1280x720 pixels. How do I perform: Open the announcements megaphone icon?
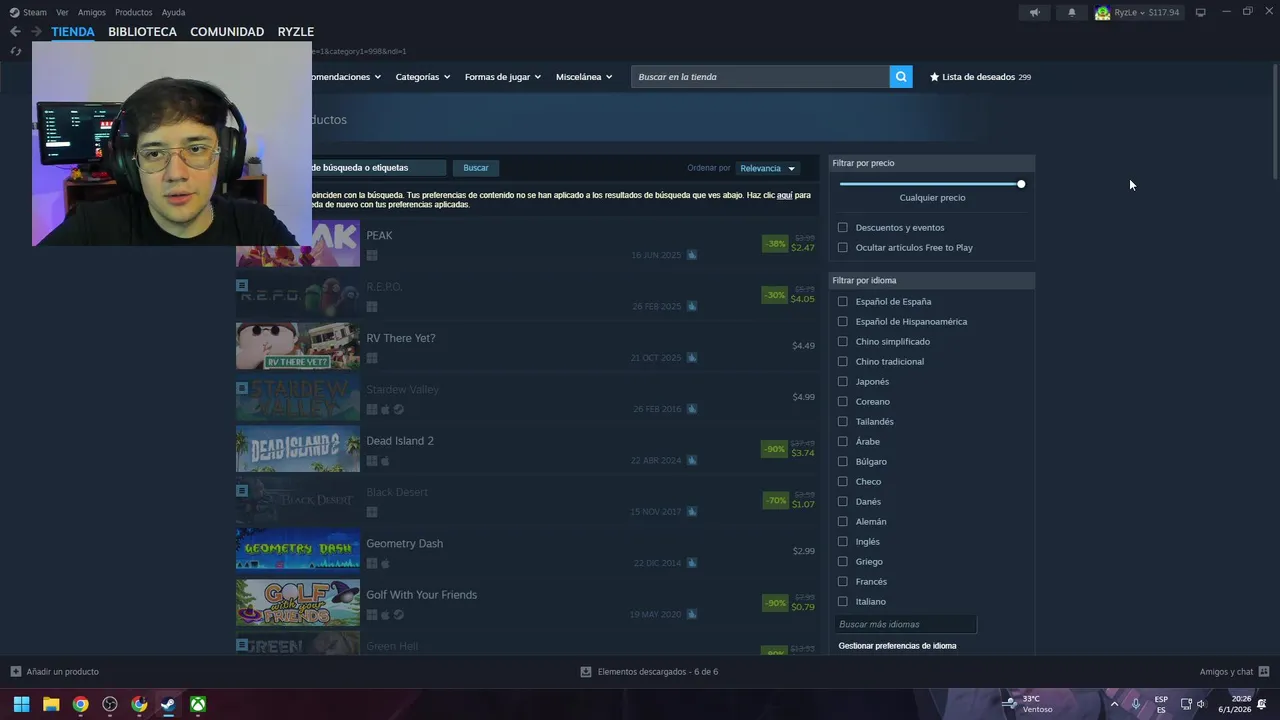pos(1035,13)
